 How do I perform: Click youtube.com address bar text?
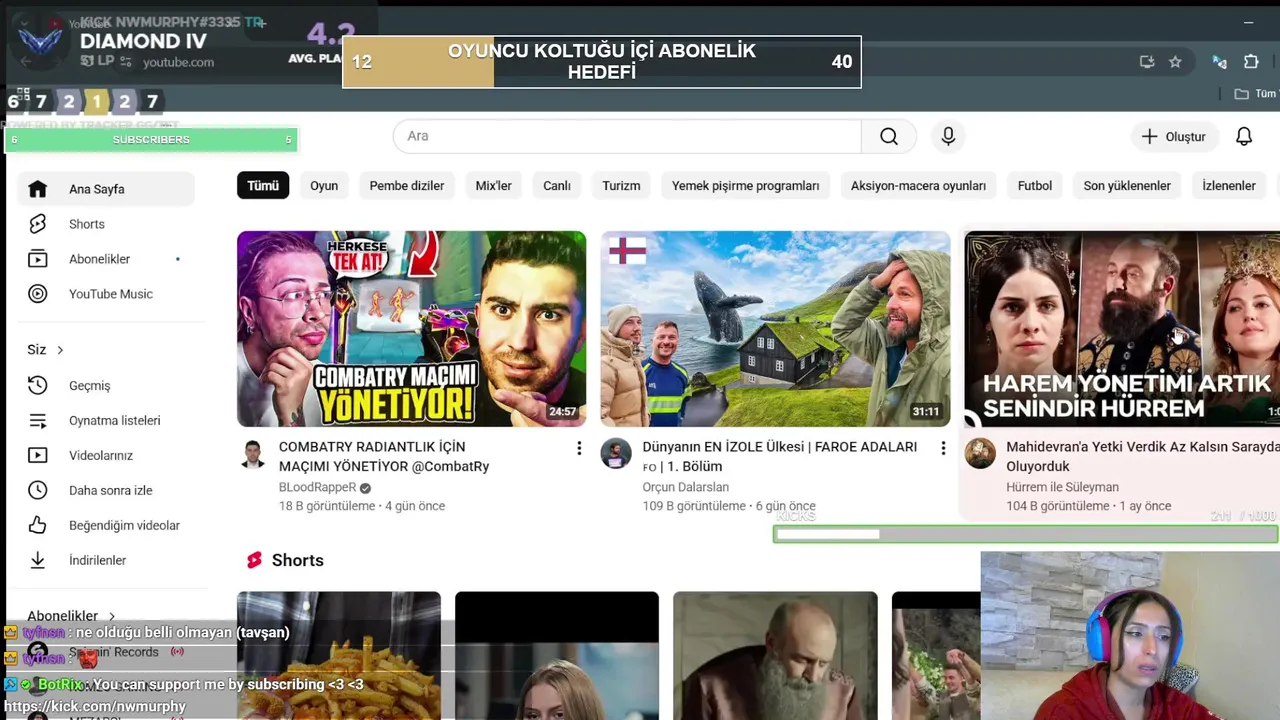coord(178,62)
